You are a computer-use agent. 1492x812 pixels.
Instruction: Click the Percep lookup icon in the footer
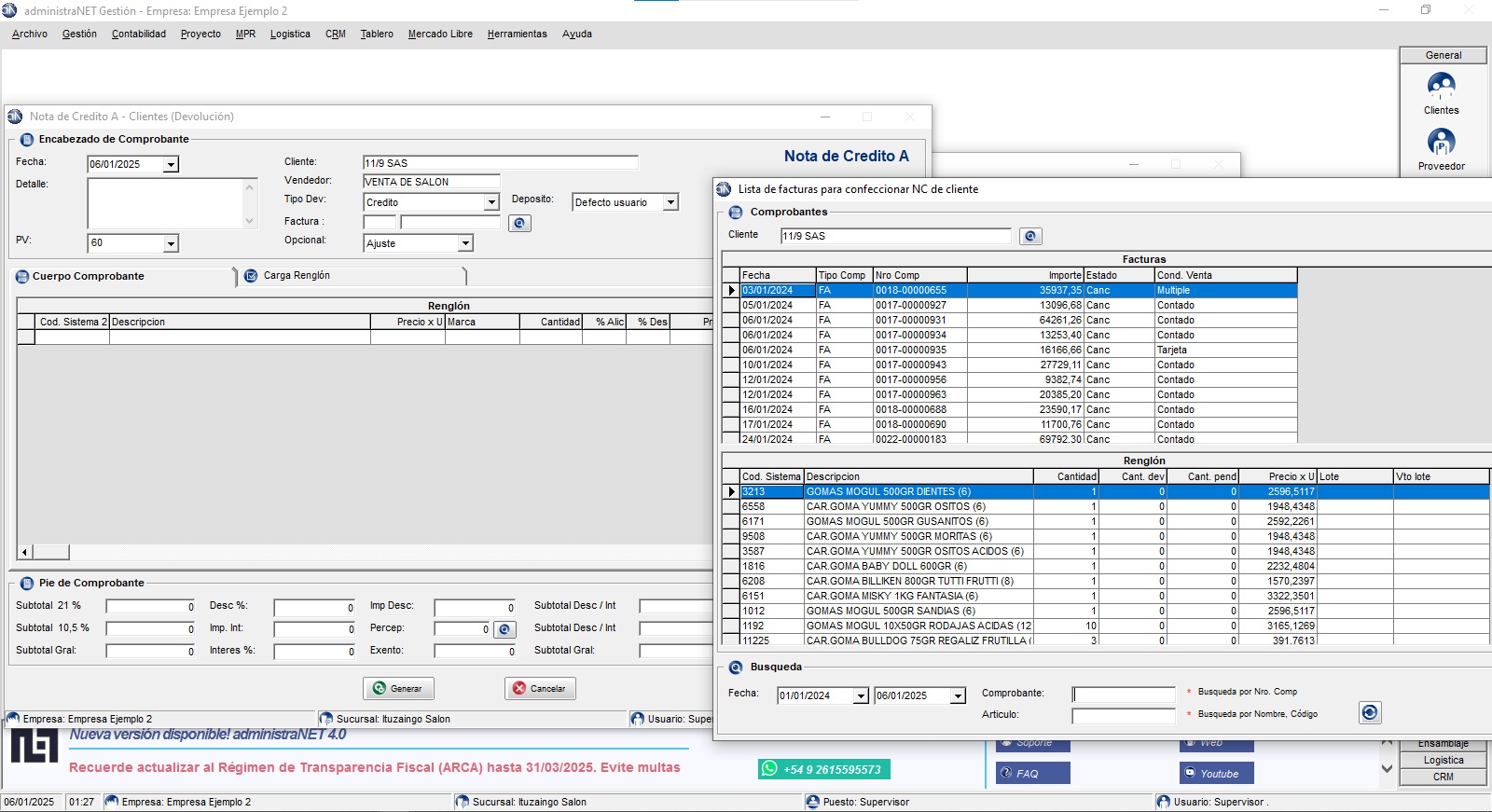point(504,629)
